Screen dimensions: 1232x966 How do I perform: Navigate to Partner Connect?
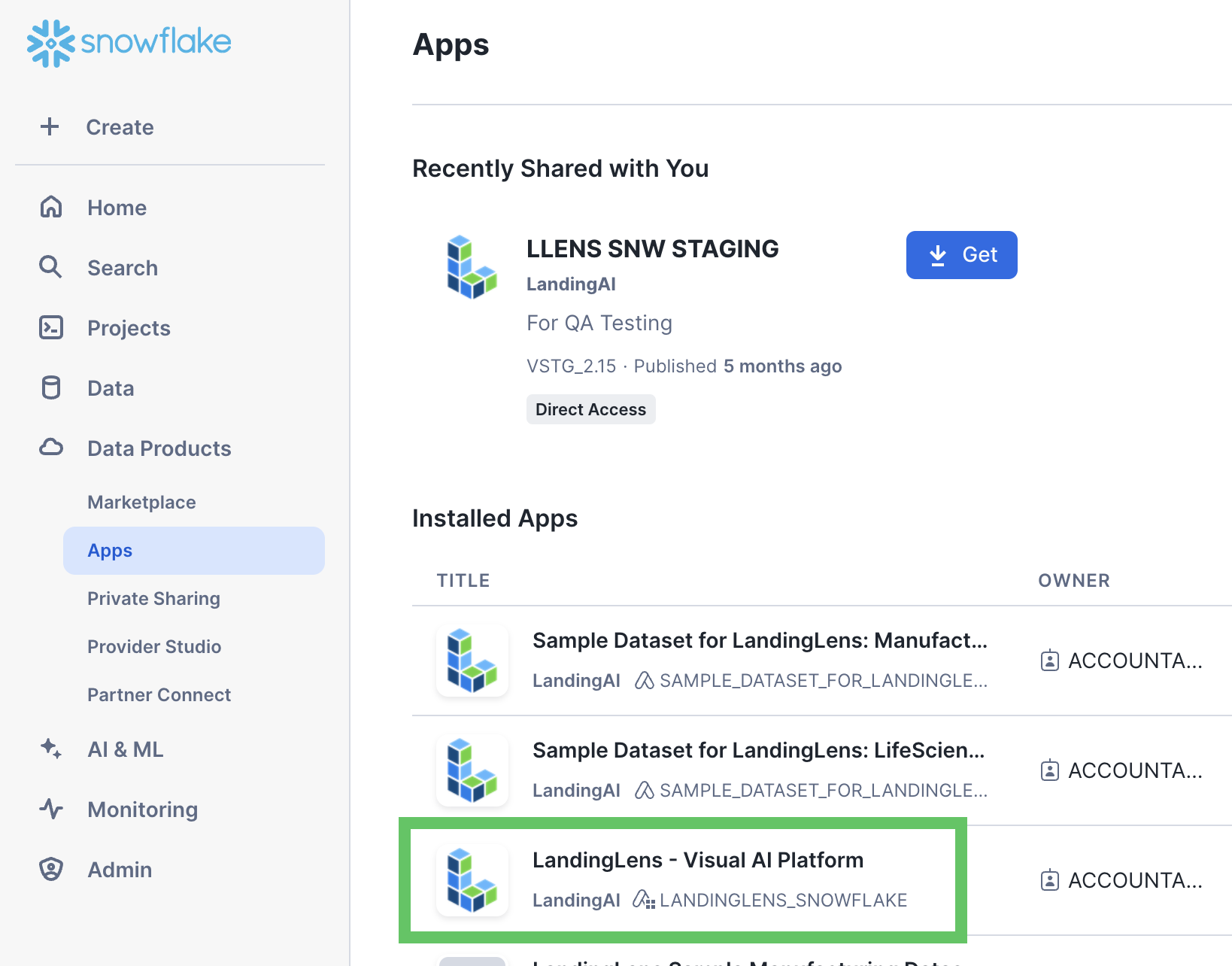point(159,694)
